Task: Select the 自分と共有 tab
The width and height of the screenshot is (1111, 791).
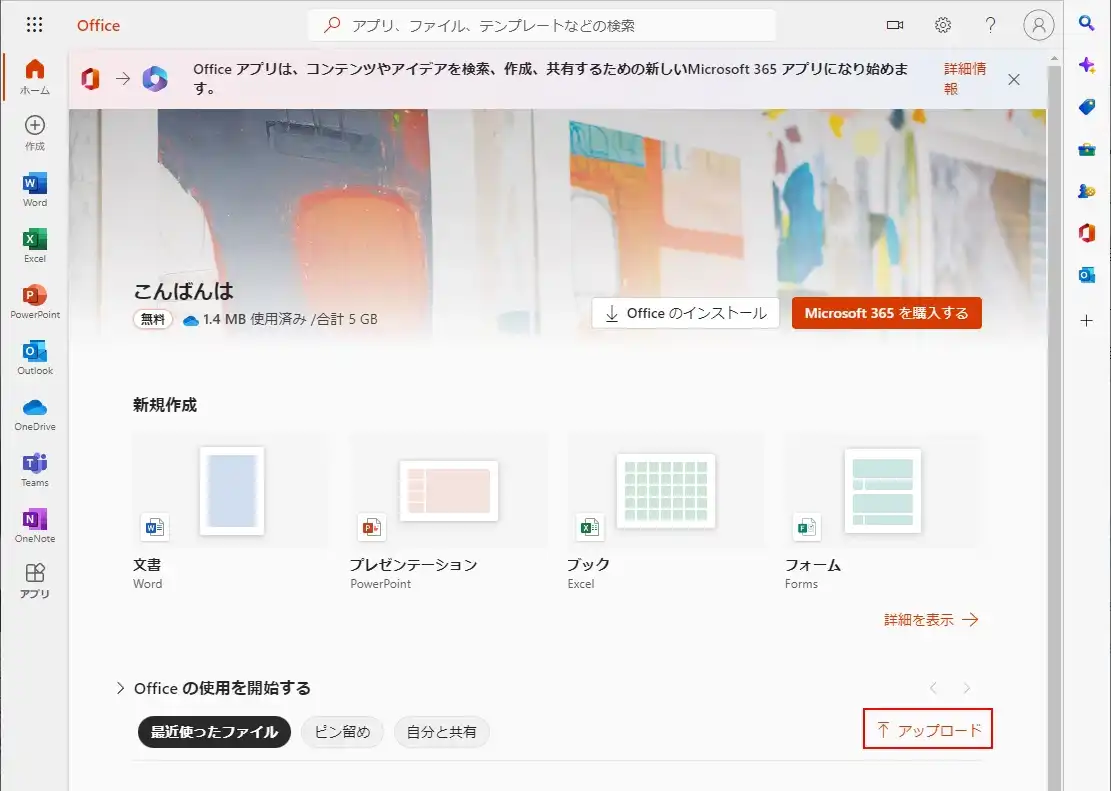Action: point(441,732)
